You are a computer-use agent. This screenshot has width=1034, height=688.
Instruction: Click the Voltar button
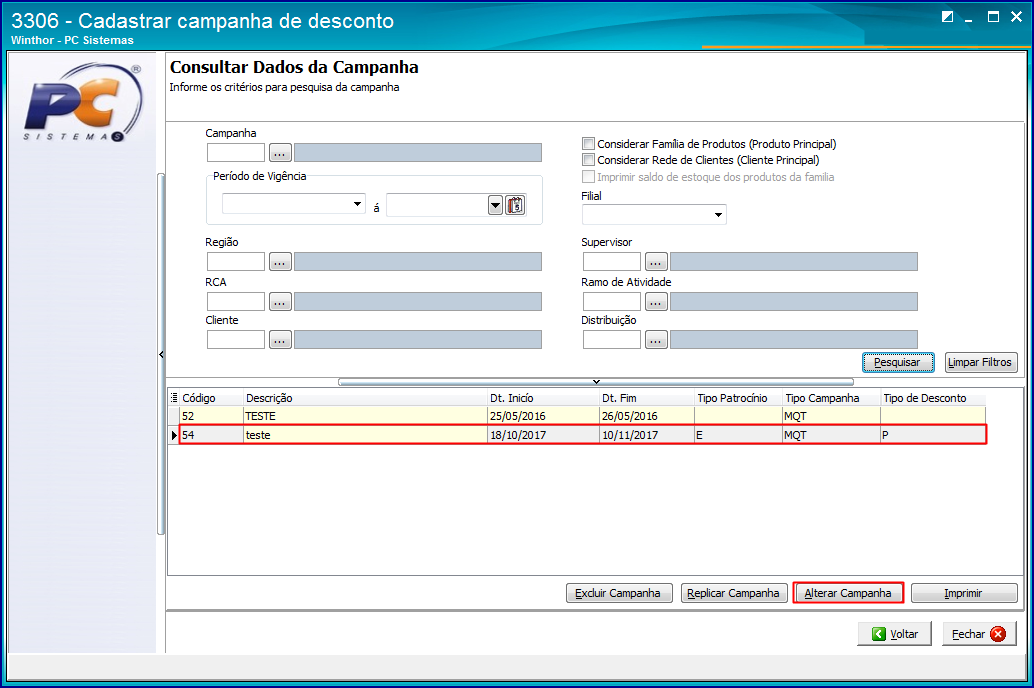(x=895, y=634)
